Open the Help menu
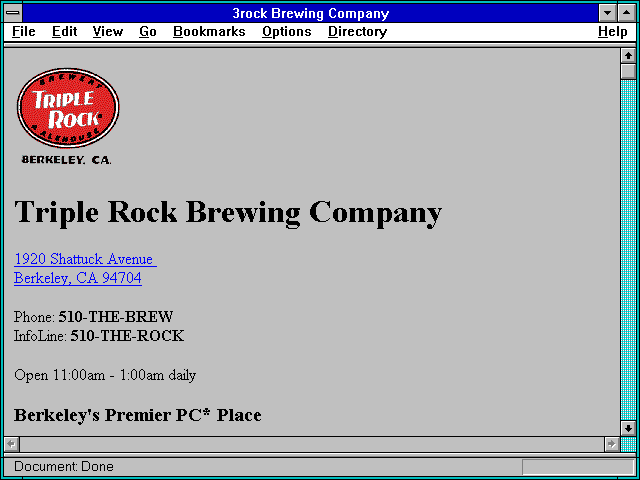This screenshot has height=480, width=640. (613, 32)
